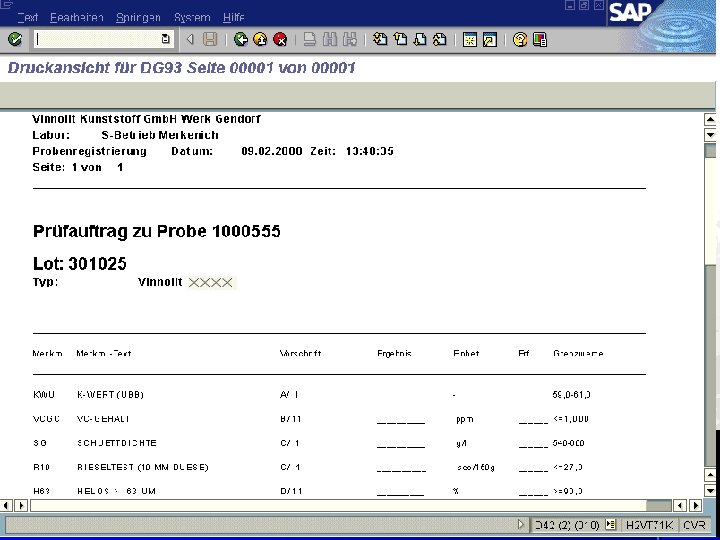Viewport: 720px width, 540px height.
Task: Click the 'RIESELTEST (10 MM DUESE)' row text
Action: [x=143, y=467]
